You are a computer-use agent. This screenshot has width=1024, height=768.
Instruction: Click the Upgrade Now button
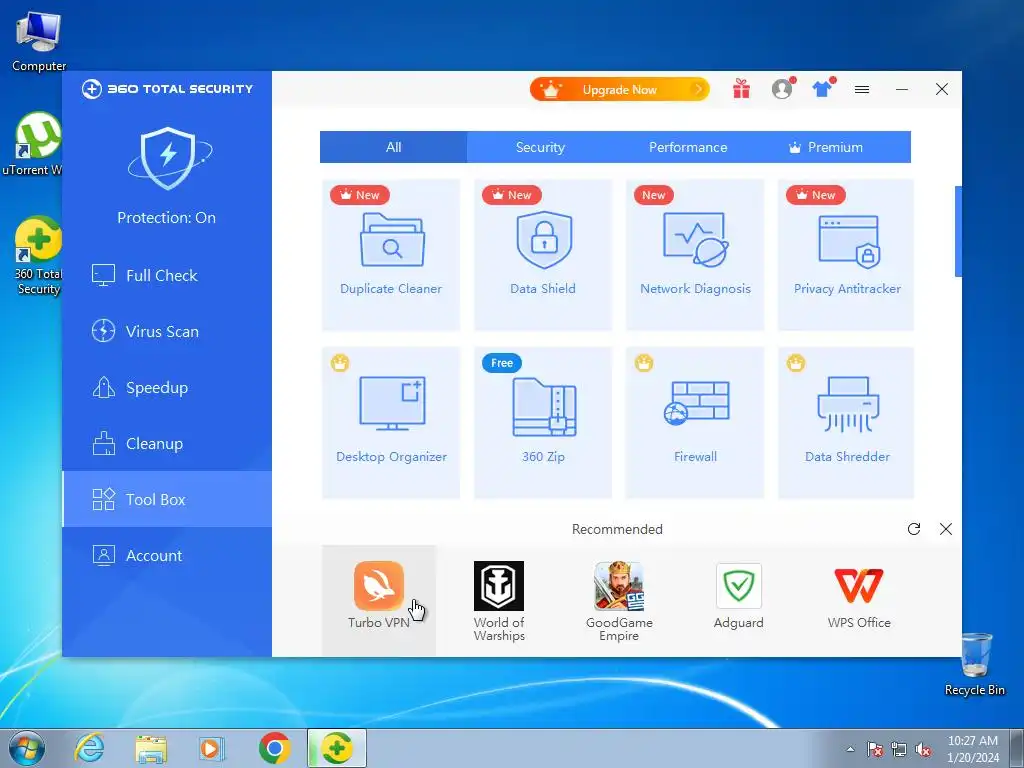click(619, 89)
